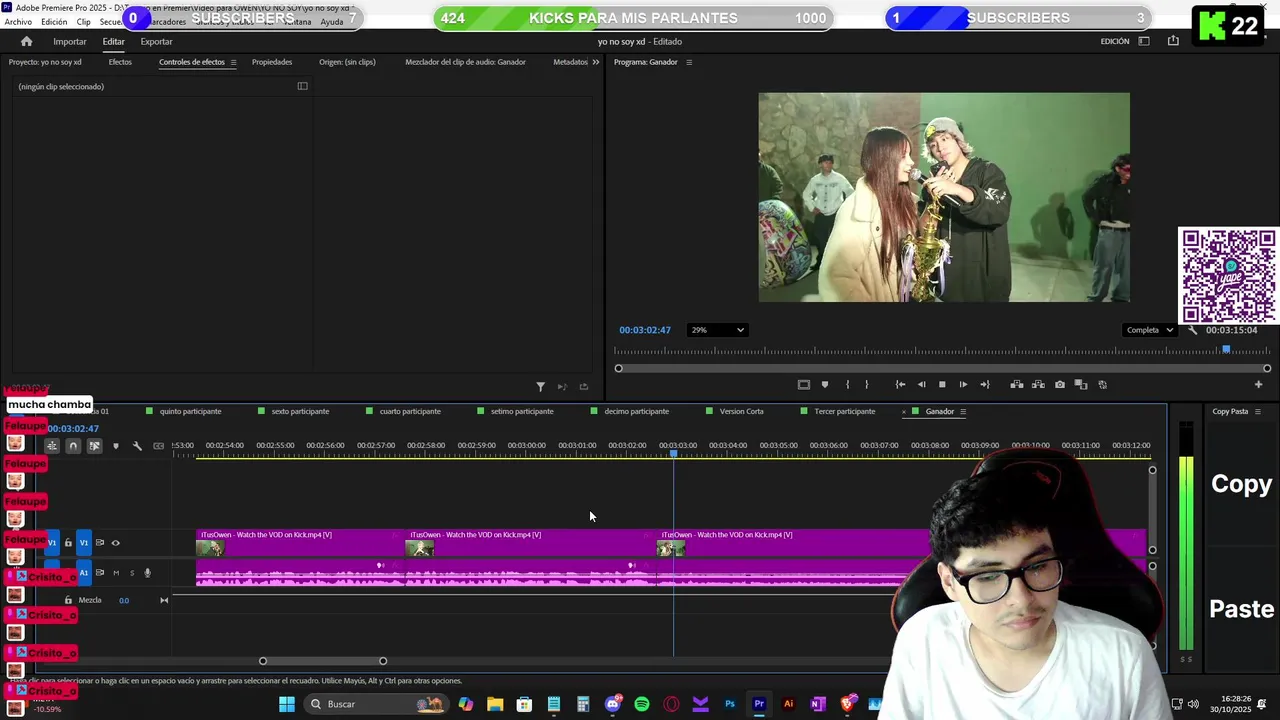Open Copy Pasta panel menu
This screenshot has height=720, width=1280.
(1257, 411)
